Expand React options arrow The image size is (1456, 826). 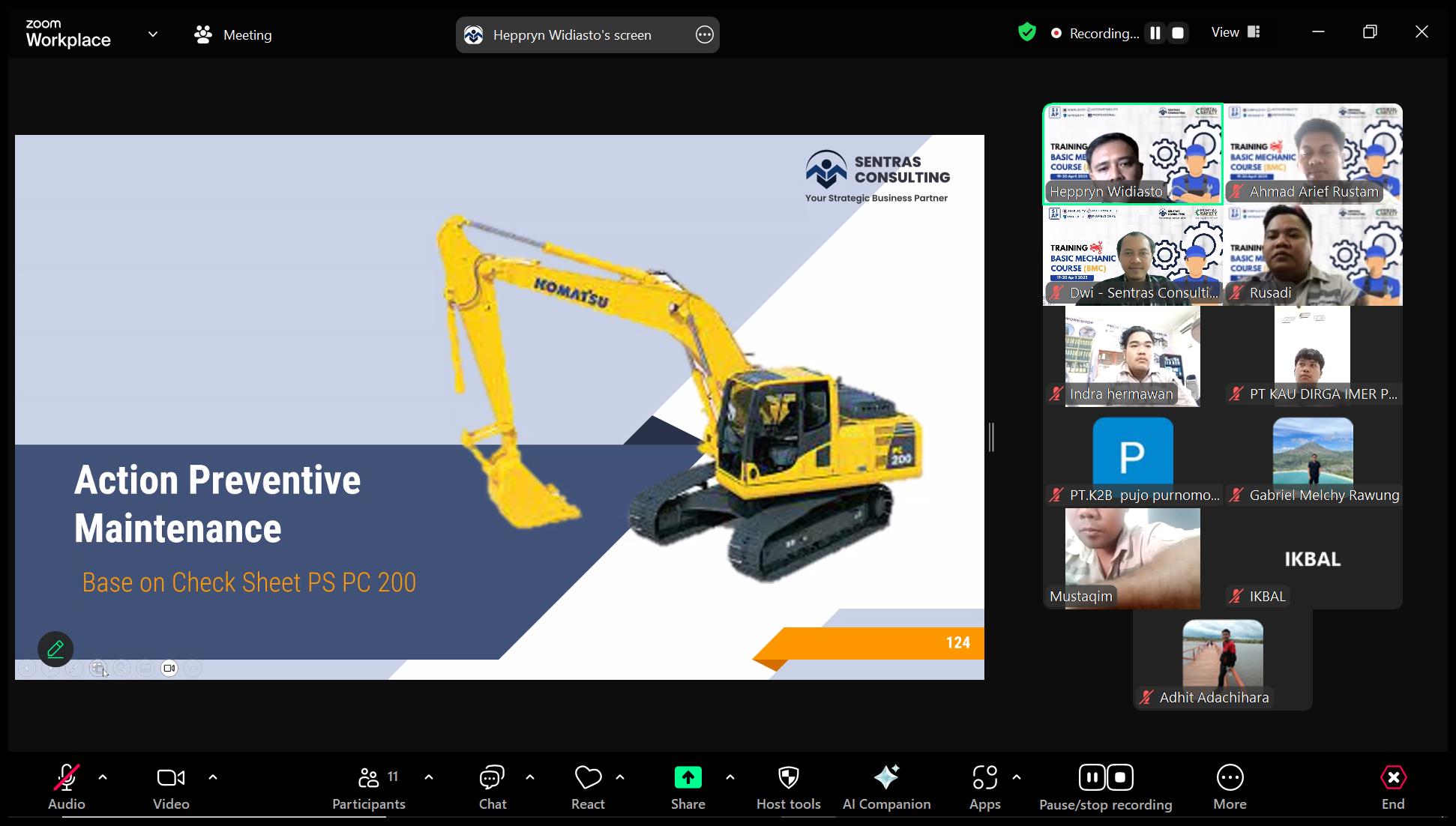pyautogui.click(x=620, y=777)
